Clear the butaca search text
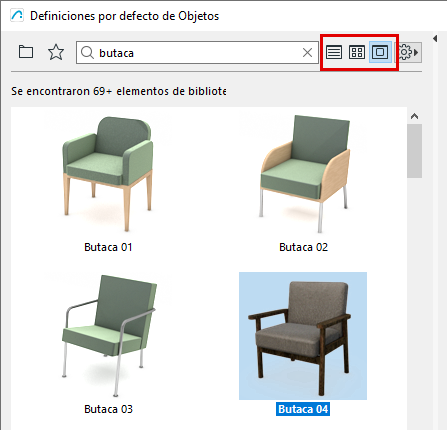Viewport: 447px width, 430px height. (307, 52)
